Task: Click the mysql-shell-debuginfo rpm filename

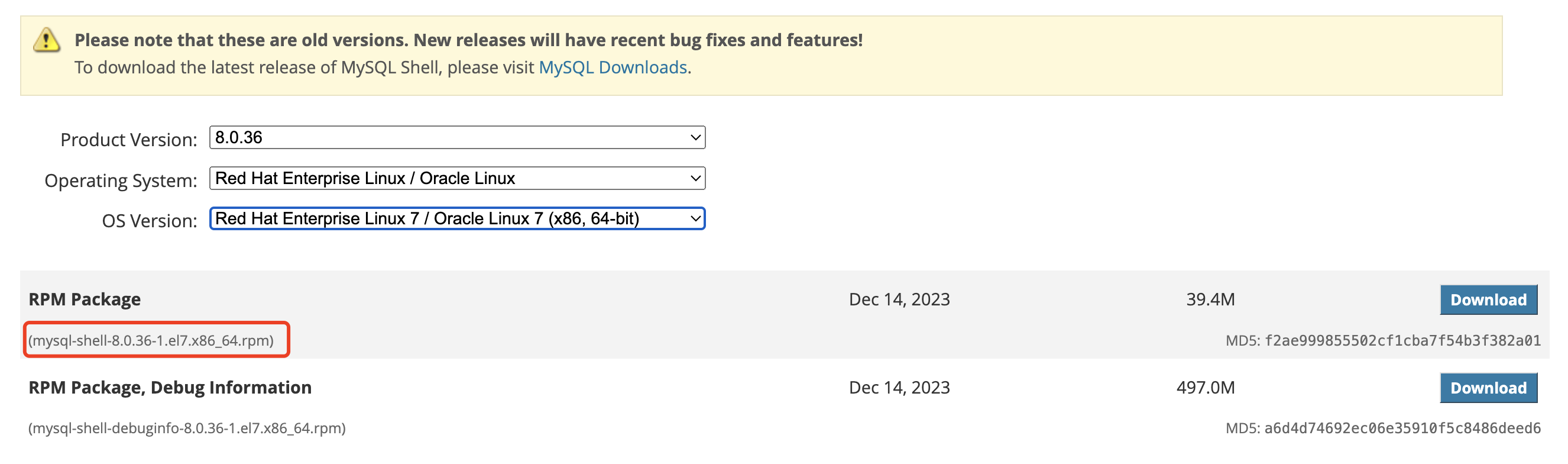Action: (x=187, y=428)
